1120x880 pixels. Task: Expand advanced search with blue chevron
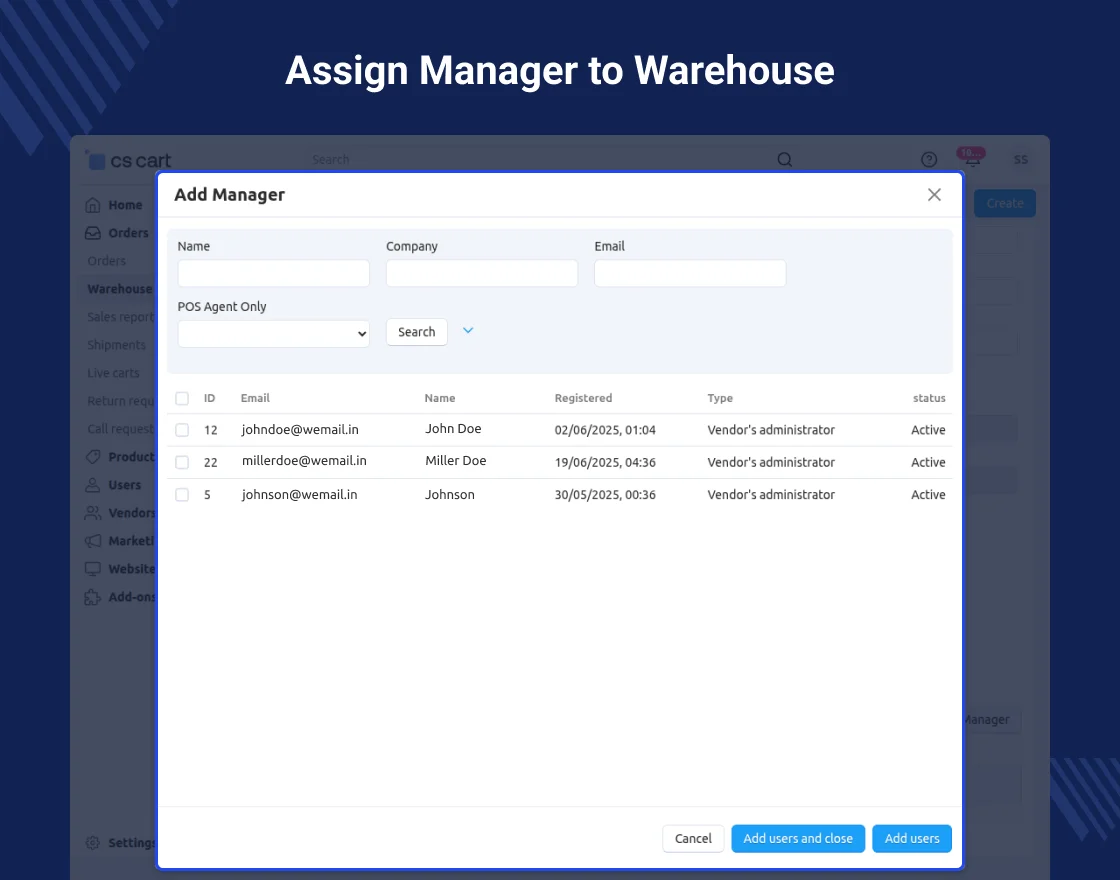467,330
